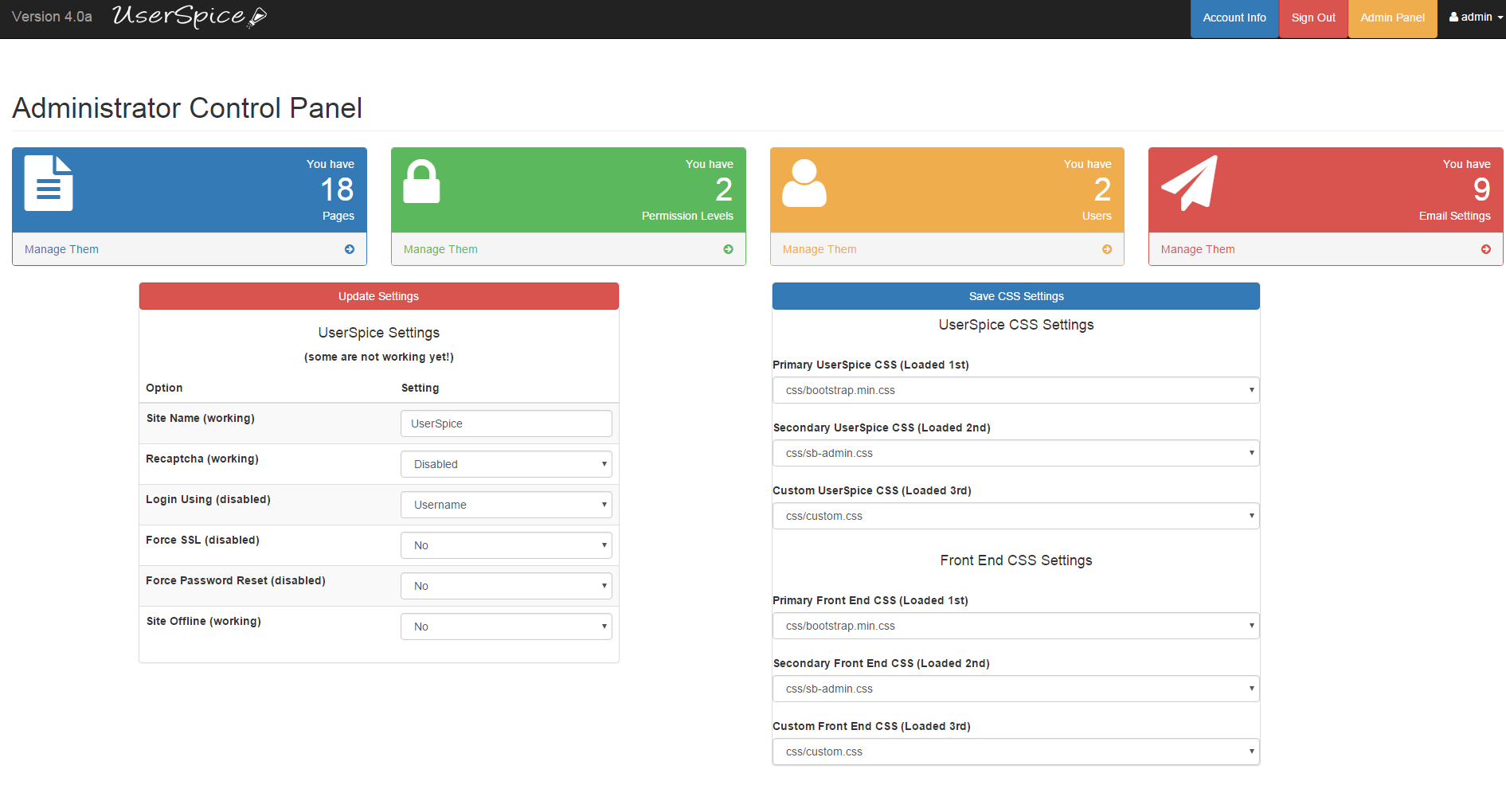Viewport: 1506px width, 812px height.
Task: Open Account Info in the navbar
Action: [x=1234, y=18]
